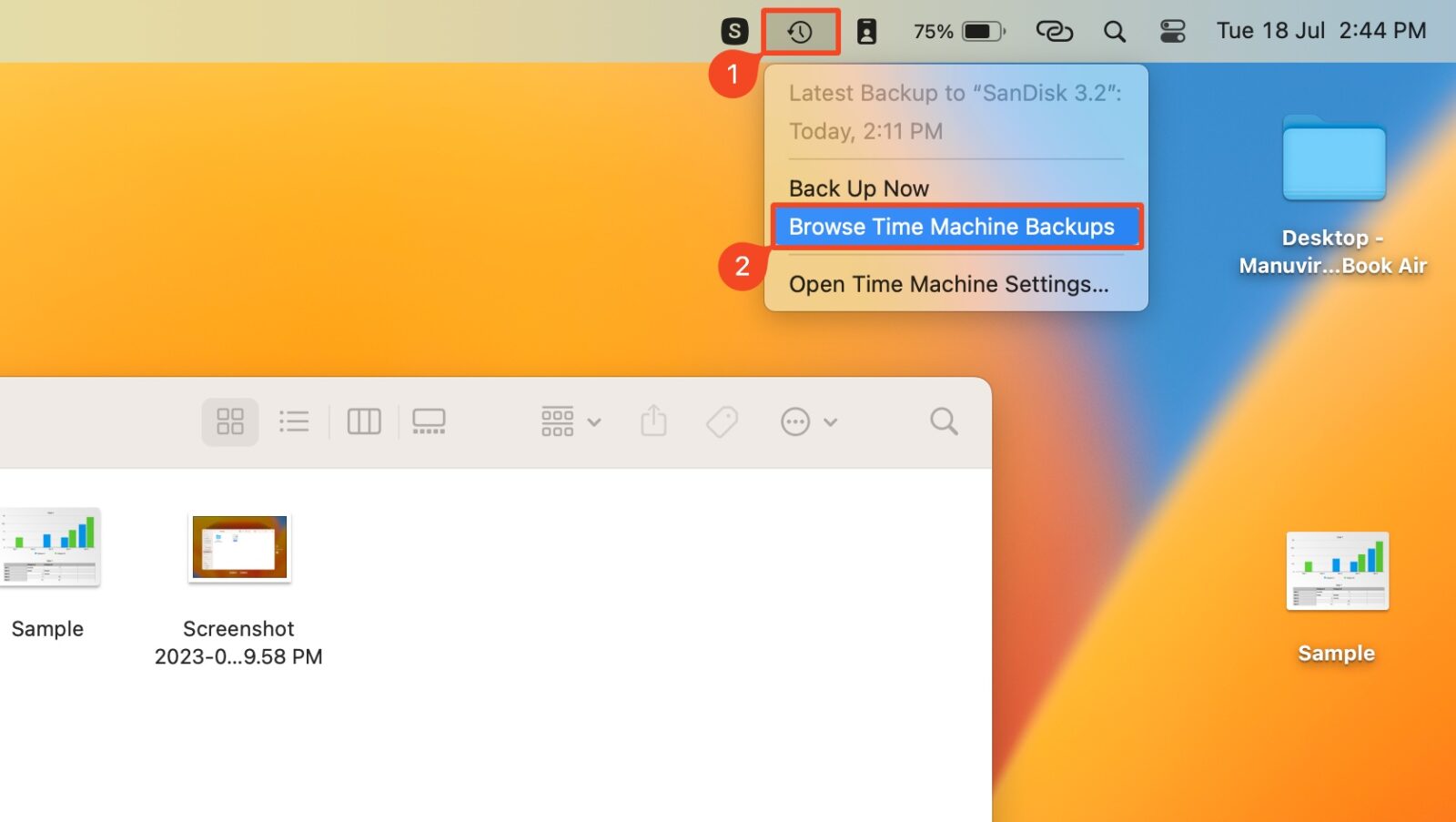
Task: Open the Share icon in Finder toolbar
Action: click(653, 421)
